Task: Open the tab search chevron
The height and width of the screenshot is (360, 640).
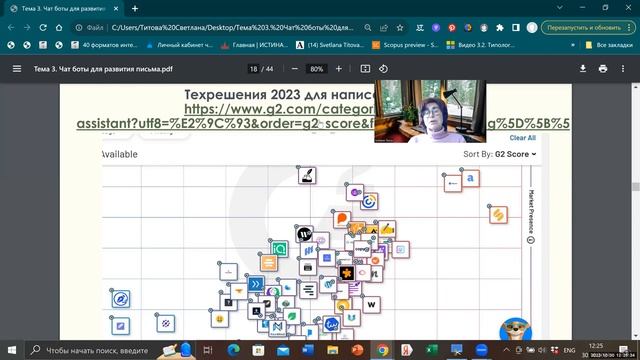Action: (x=560, y=8)
